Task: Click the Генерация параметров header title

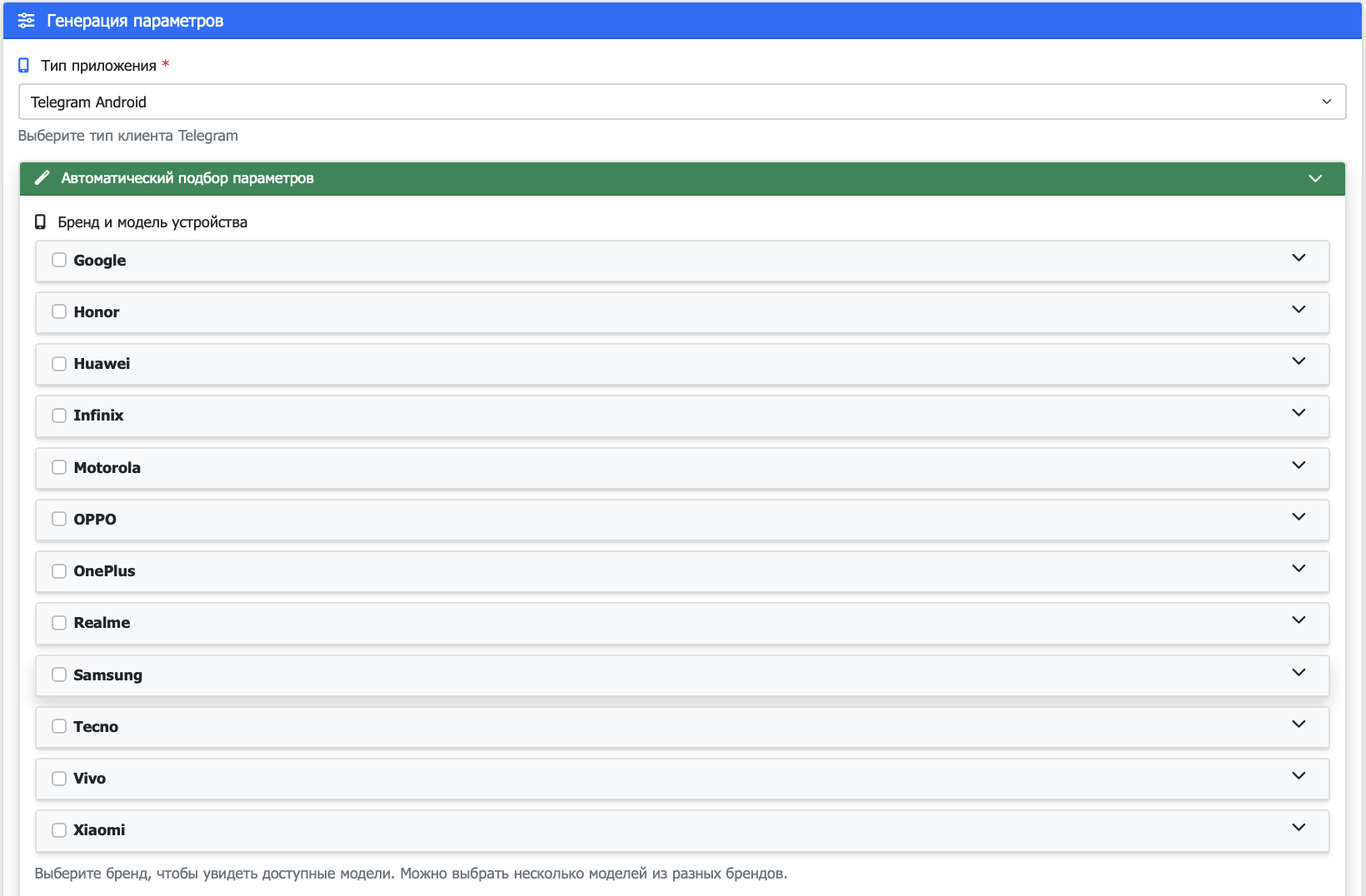Action: 135,21
